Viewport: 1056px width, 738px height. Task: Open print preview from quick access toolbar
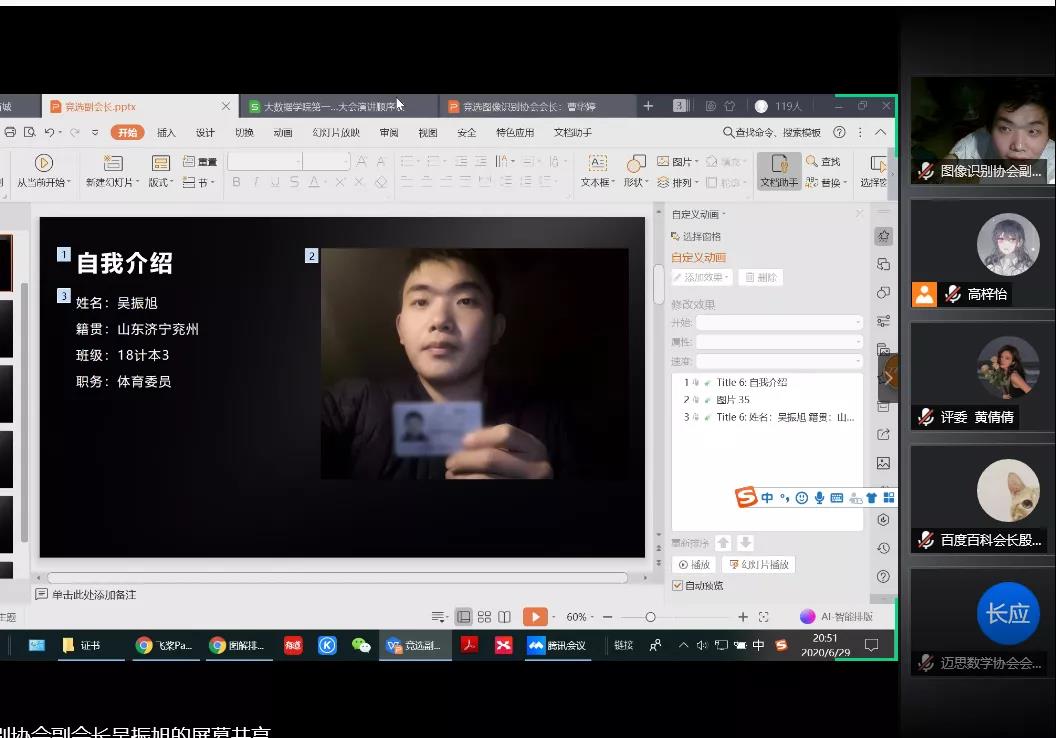[x=30, y=133]
